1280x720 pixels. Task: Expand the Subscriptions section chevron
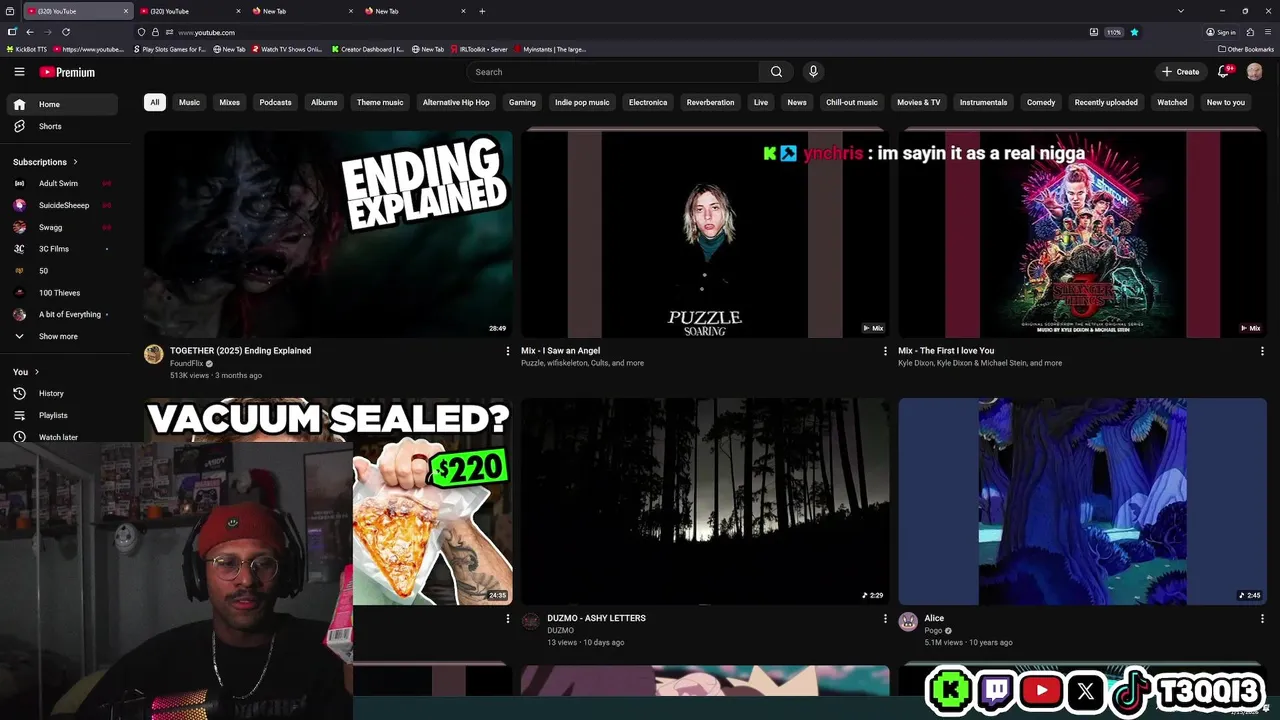(75, 162)
